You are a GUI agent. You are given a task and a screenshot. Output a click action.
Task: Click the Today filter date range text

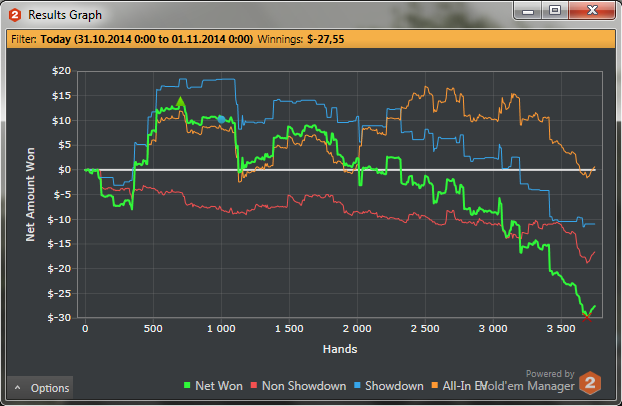tap(147, 39)
